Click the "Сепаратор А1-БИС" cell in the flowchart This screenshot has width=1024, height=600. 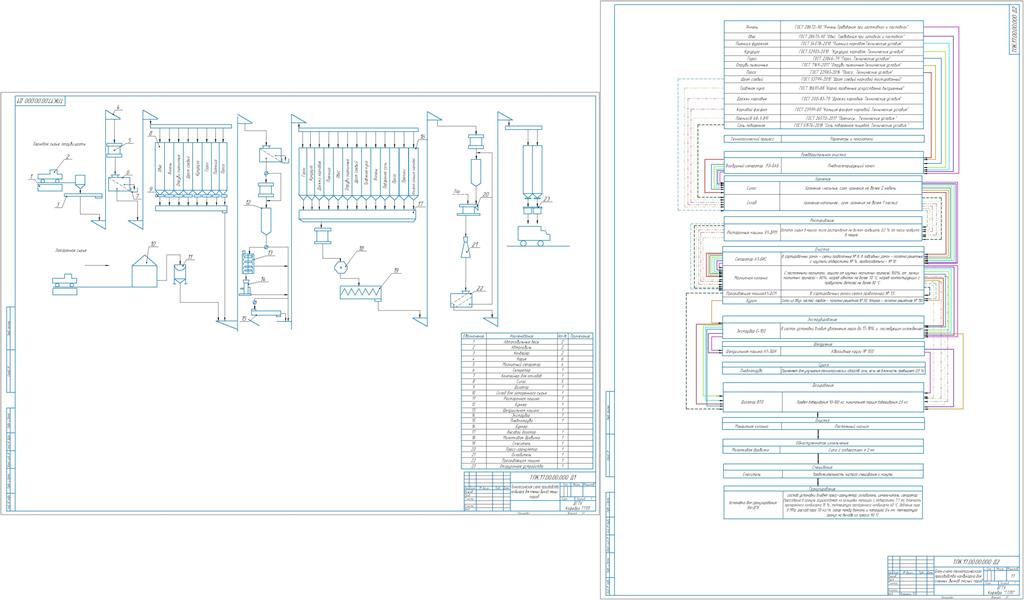(x=752, y=259)
